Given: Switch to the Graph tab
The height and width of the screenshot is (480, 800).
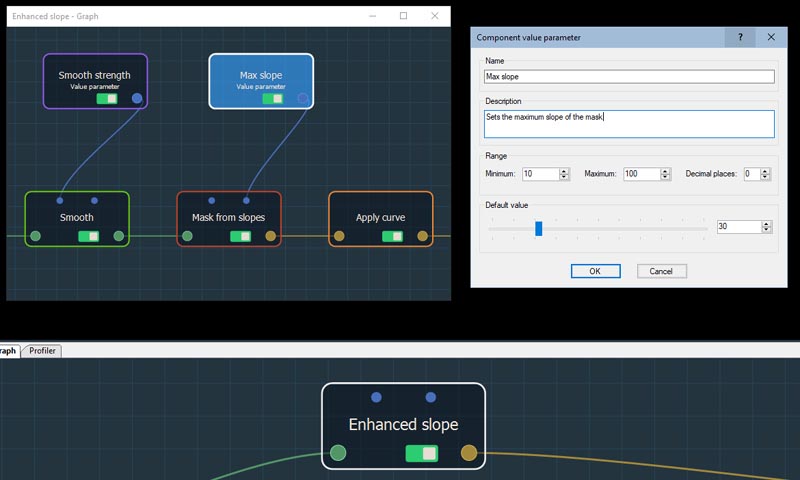Looking at the screenshot, I should tap(8, 351).
